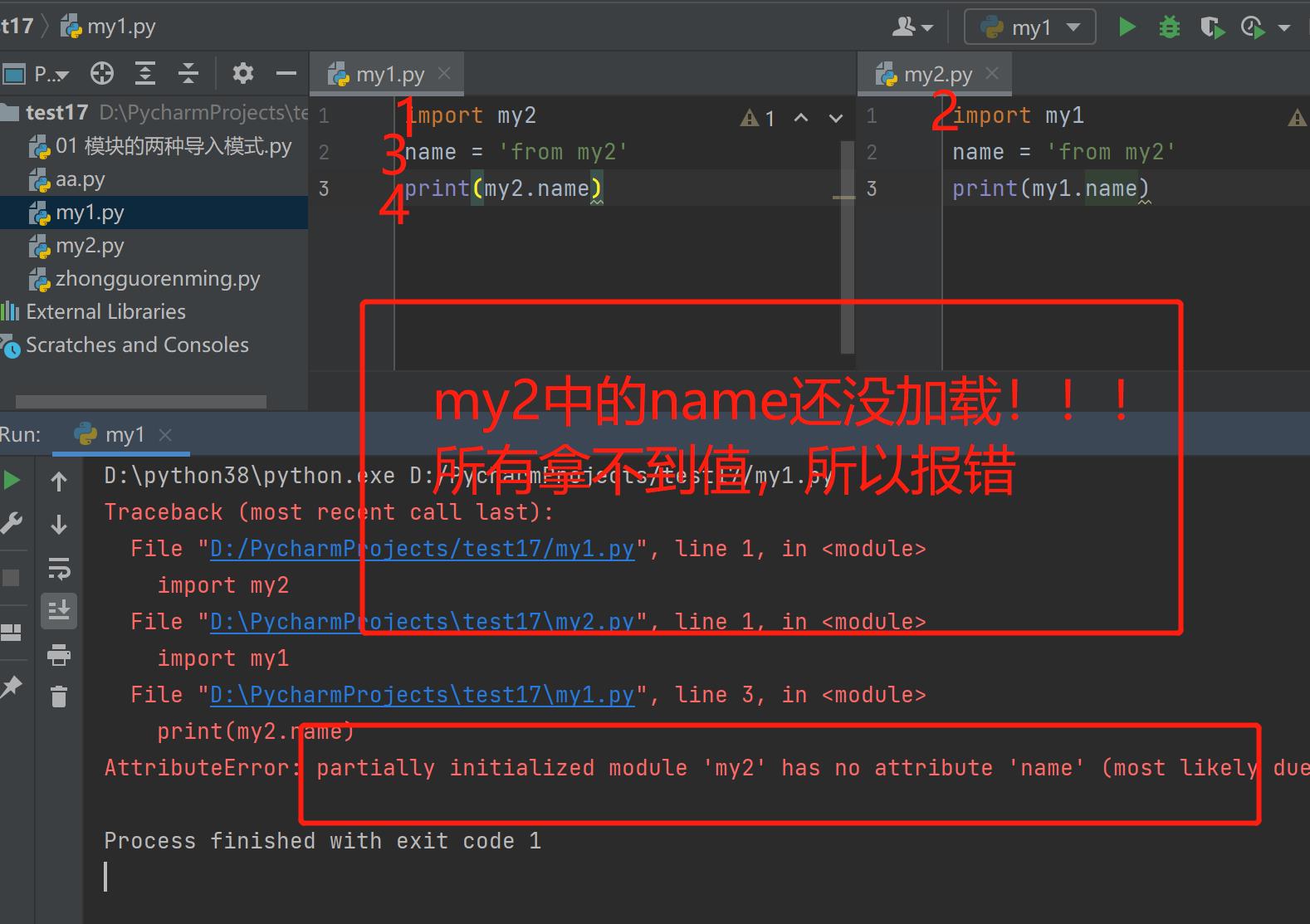Restore the Run panel layout
The image size is (1310, 924).
(12, 633)
